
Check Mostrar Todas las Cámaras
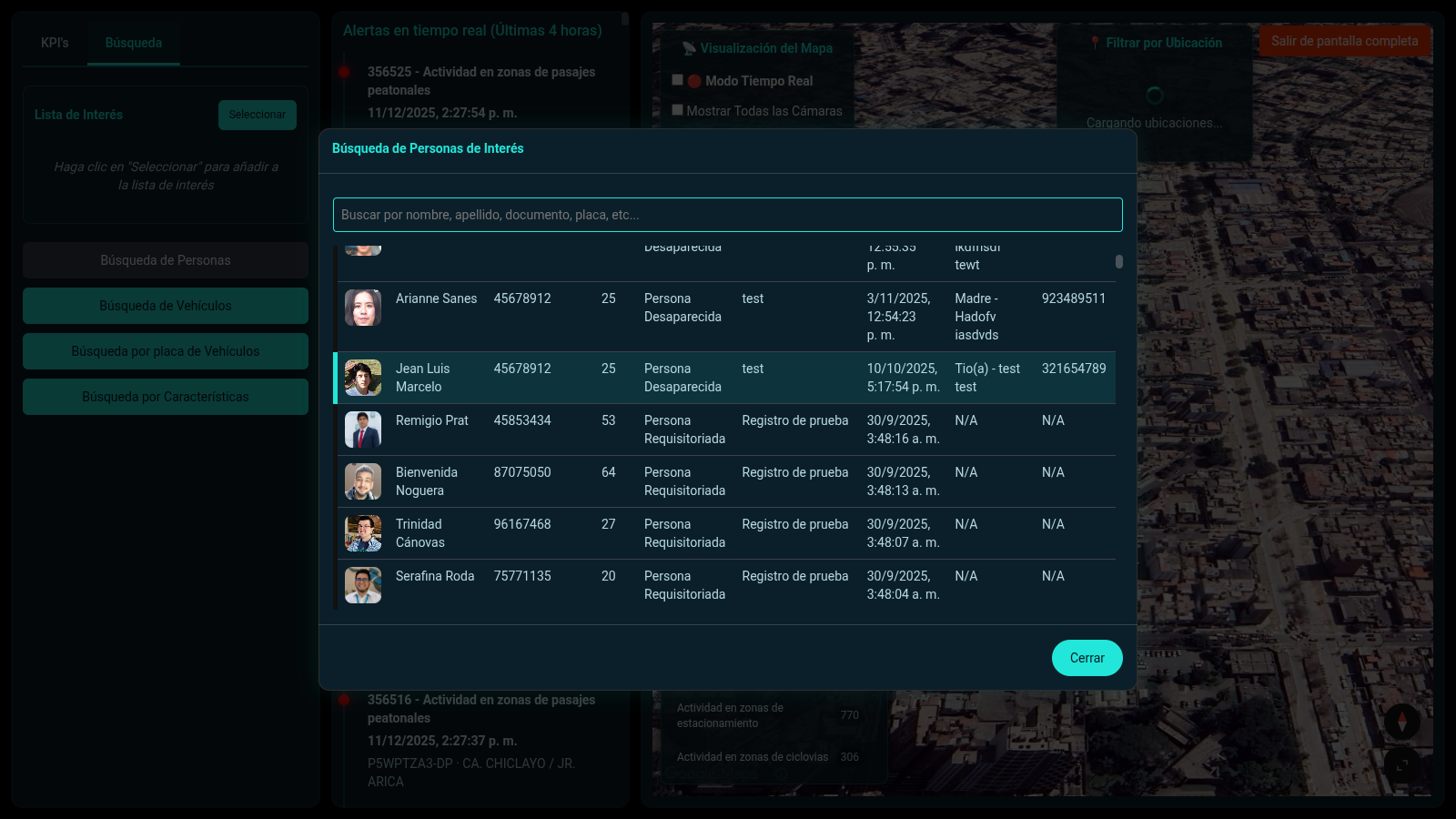[677, 110]
